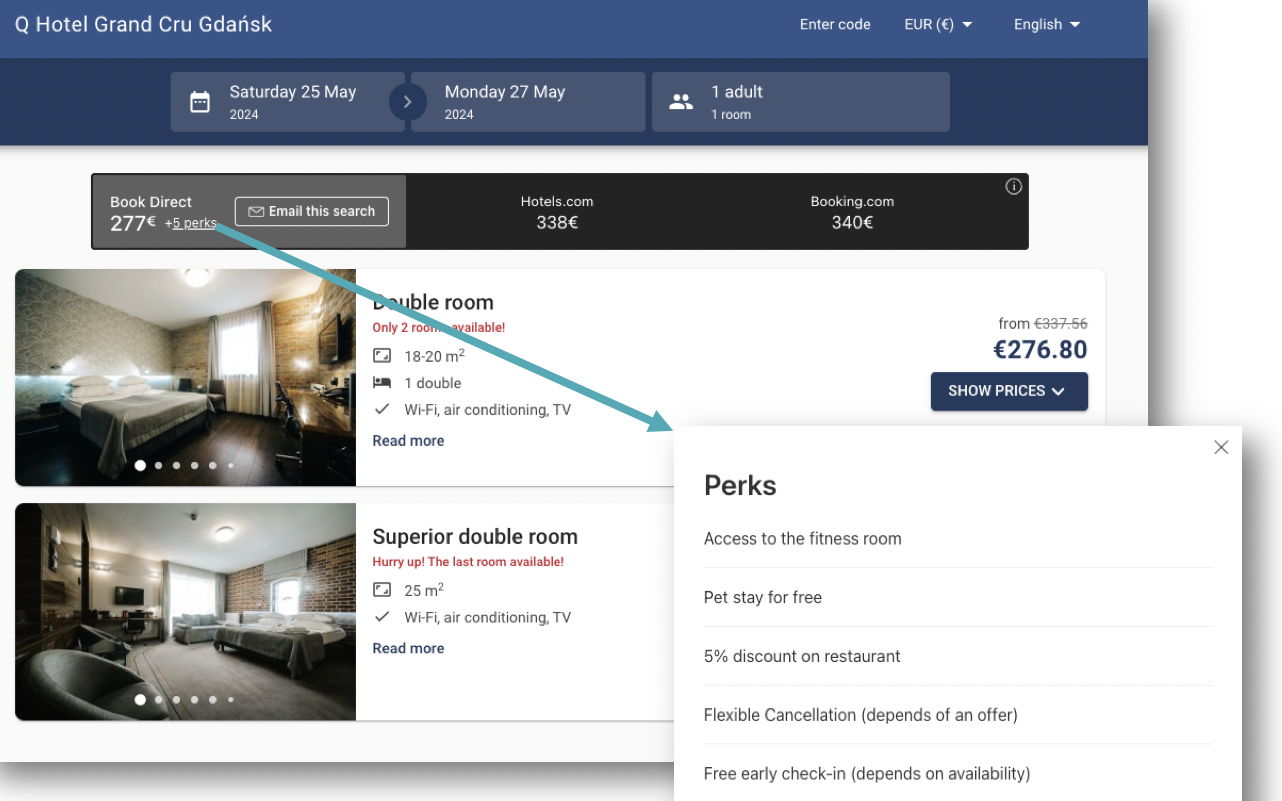The width and height of the screenshot is (1282, 801).
Task: Open the EUR (€) currency dropdown
Action: pyautogui.click(x=938, y=25)
